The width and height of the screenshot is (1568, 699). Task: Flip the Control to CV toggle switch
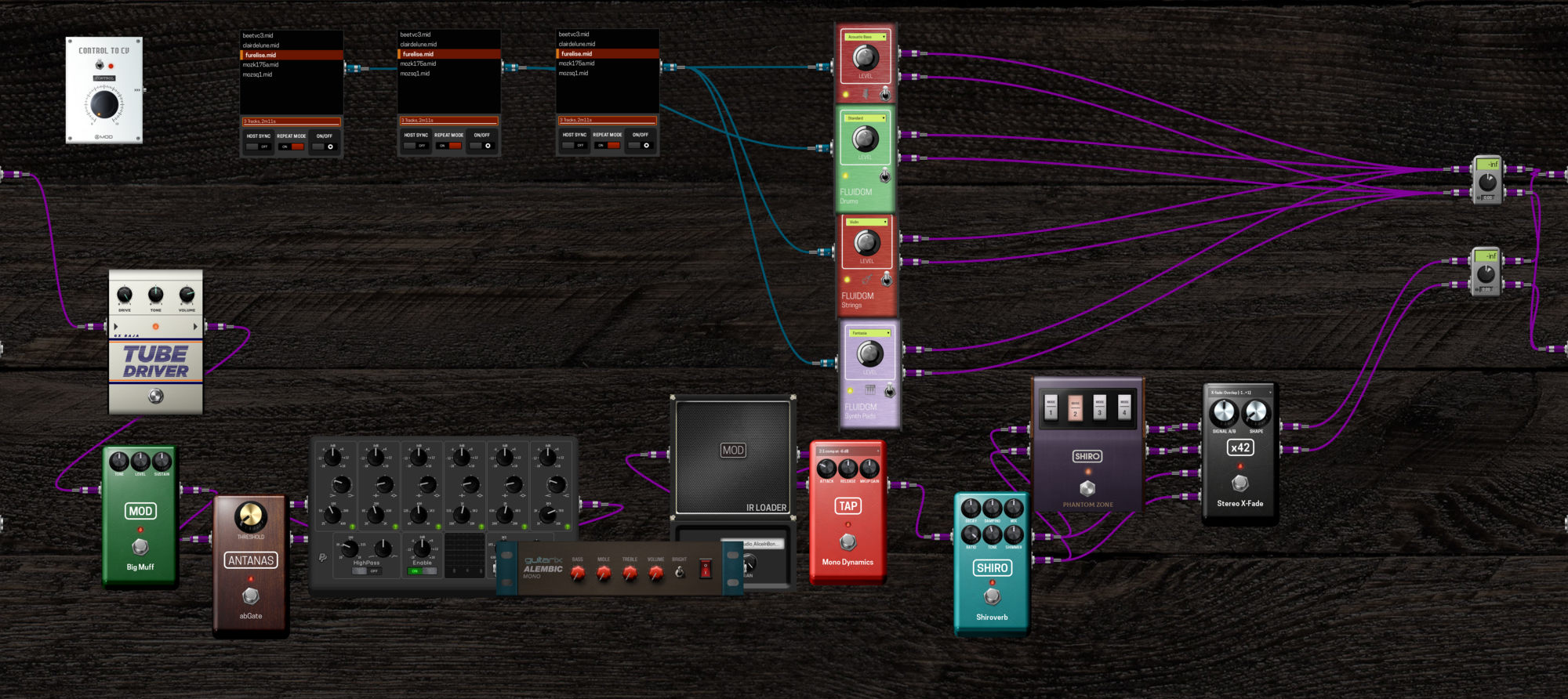pos(100,64)
